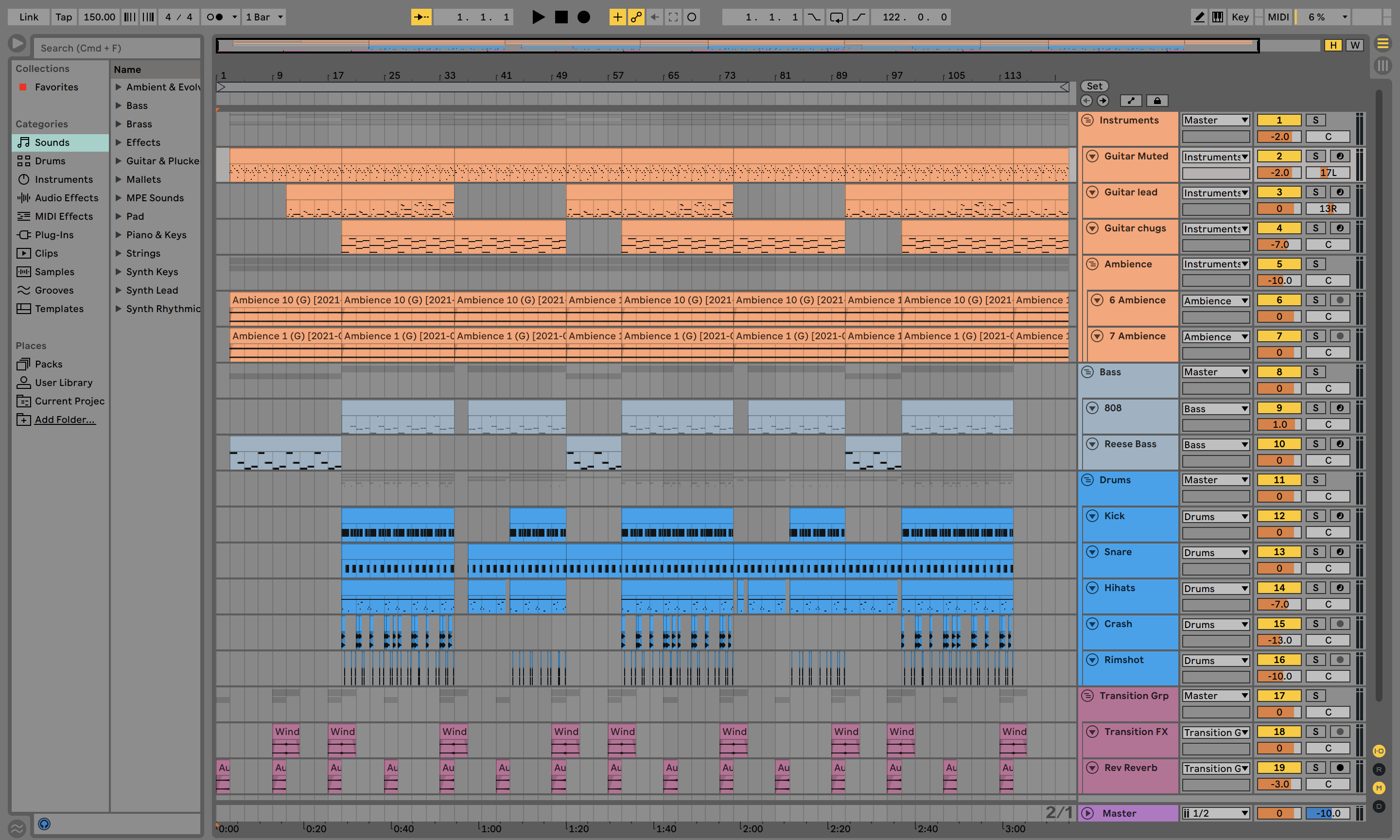Image resolution: width=1400 pixels, height=840 pixels.
Task: Click the Add Folder link
Action: coord(65,420)
